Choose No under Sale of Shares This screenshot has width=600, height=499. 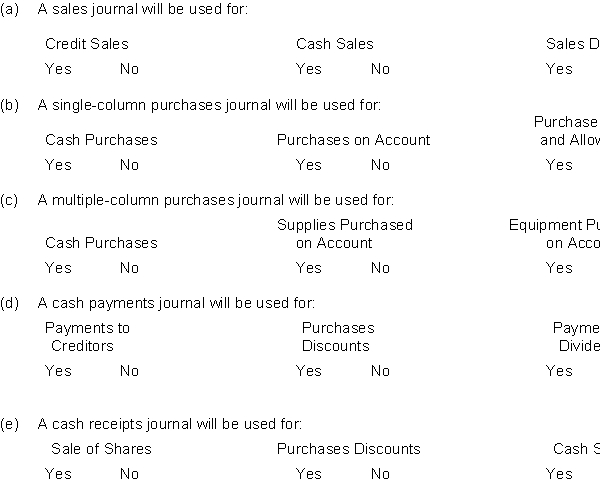point(129,474)
